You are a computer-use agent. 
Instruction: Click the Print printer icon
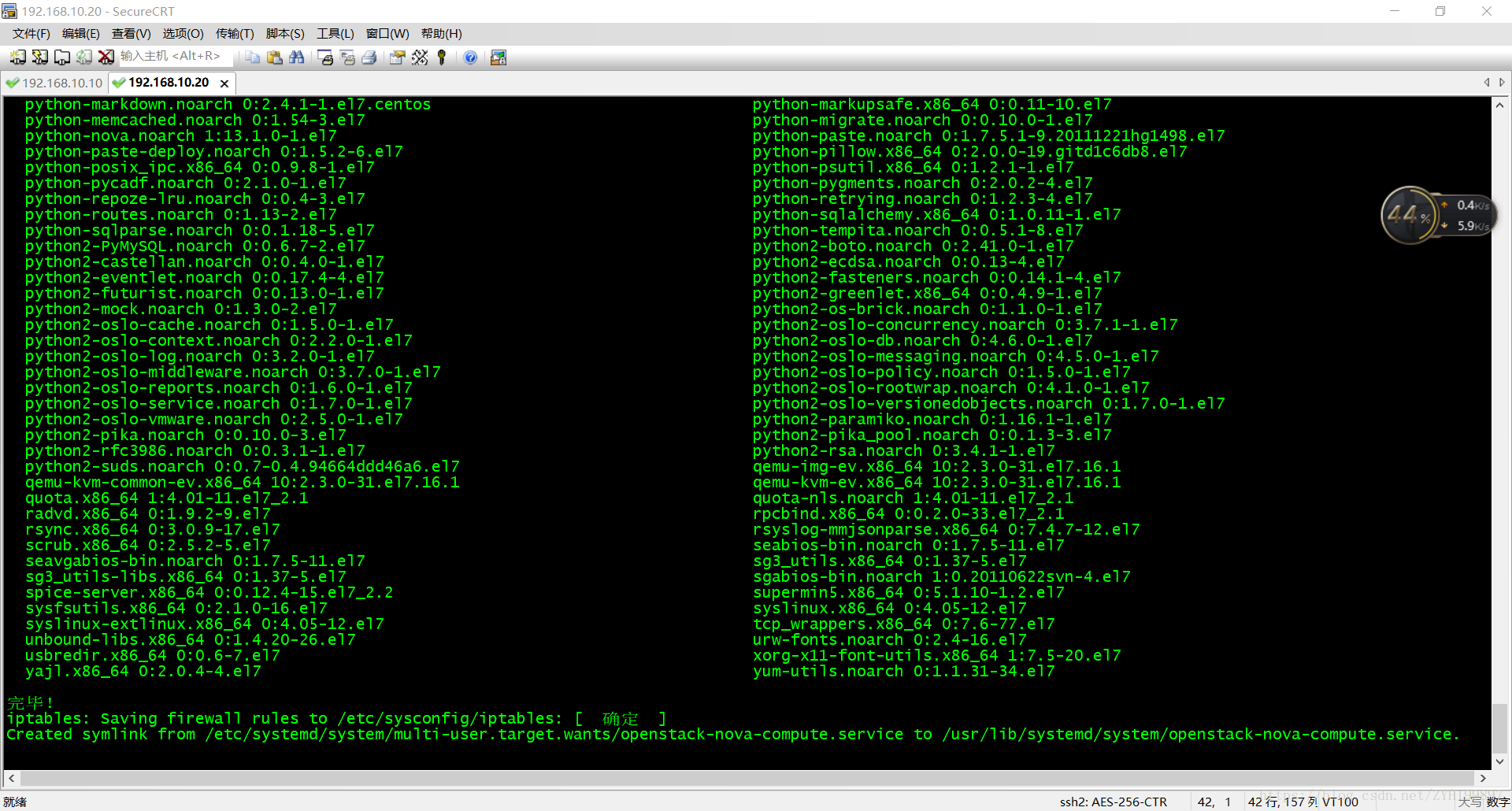point(369,57)
